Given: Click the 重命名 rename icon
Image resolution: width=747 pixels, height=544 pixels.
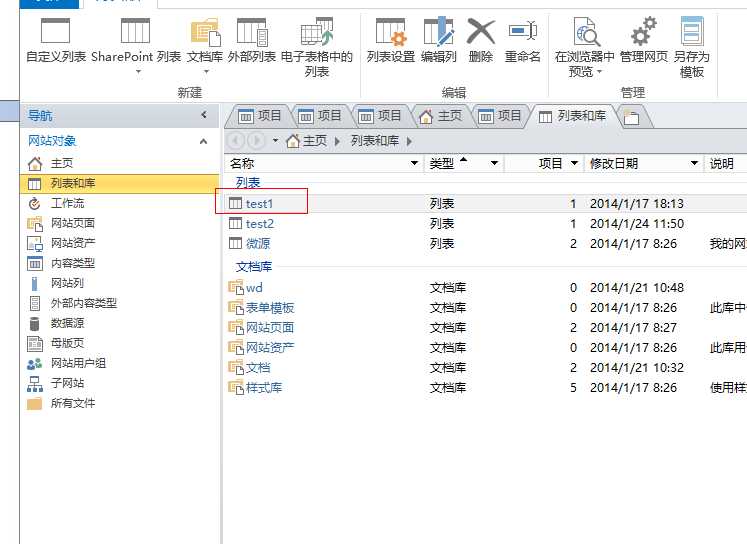Looking at the screenshot, I should coord(523,31).
